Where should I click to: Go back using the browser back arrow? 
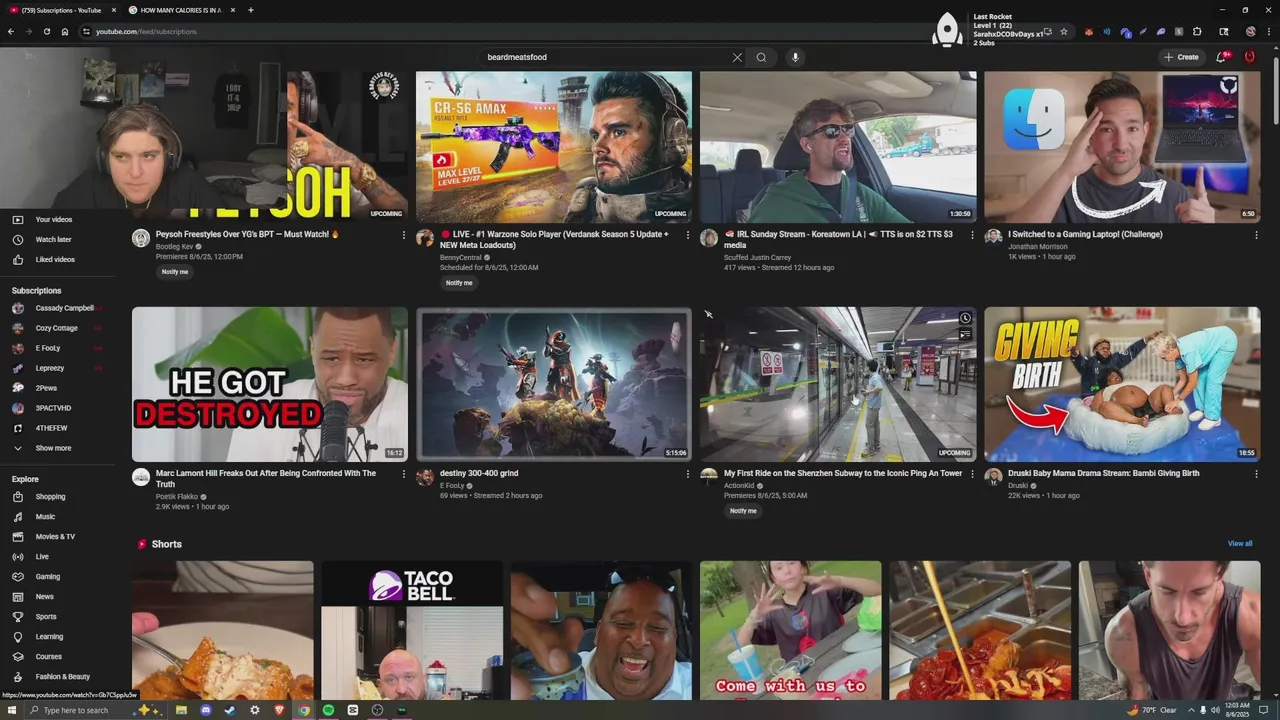click(11, 32)
